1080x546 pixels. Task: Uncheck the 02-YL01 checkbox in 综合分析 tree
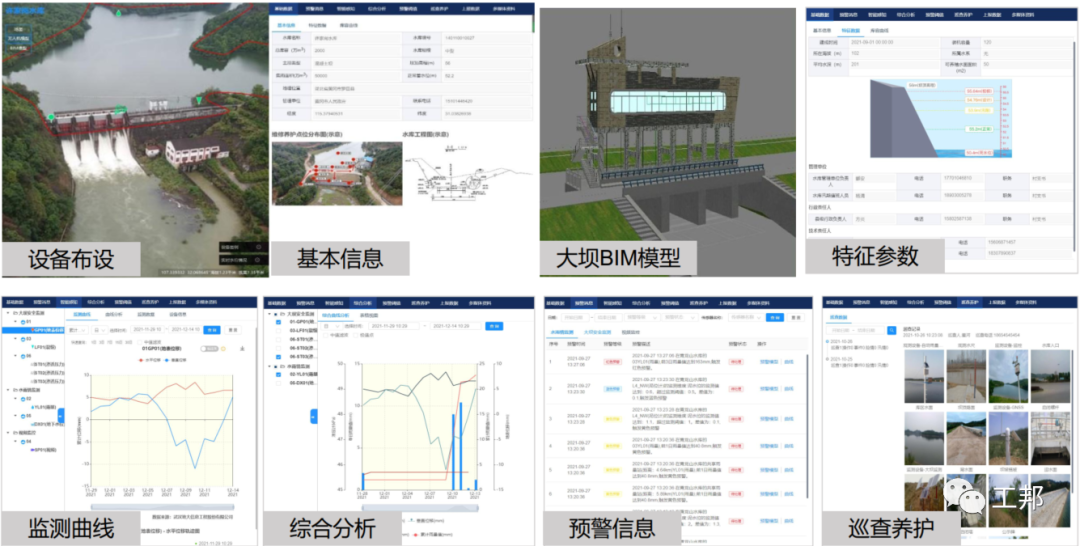278,375
